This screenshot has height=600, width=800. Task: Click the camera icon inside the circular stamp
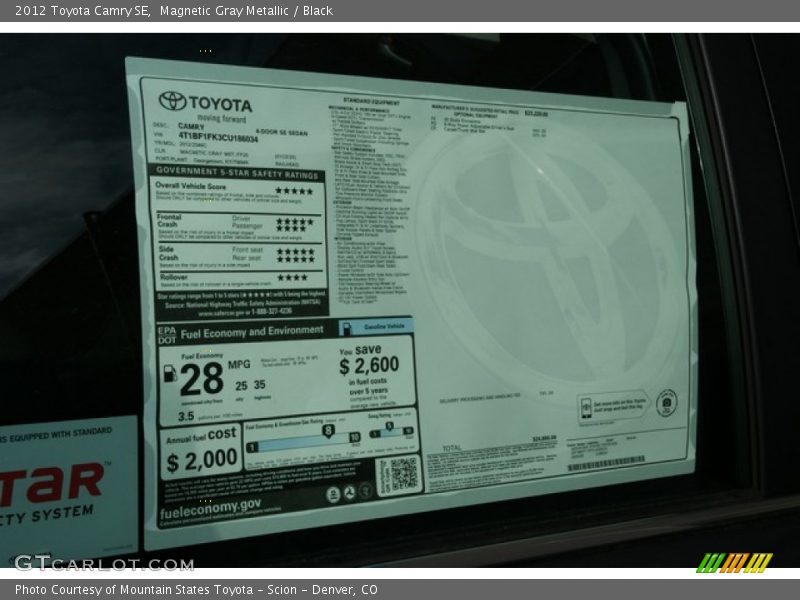pos(666,404)
